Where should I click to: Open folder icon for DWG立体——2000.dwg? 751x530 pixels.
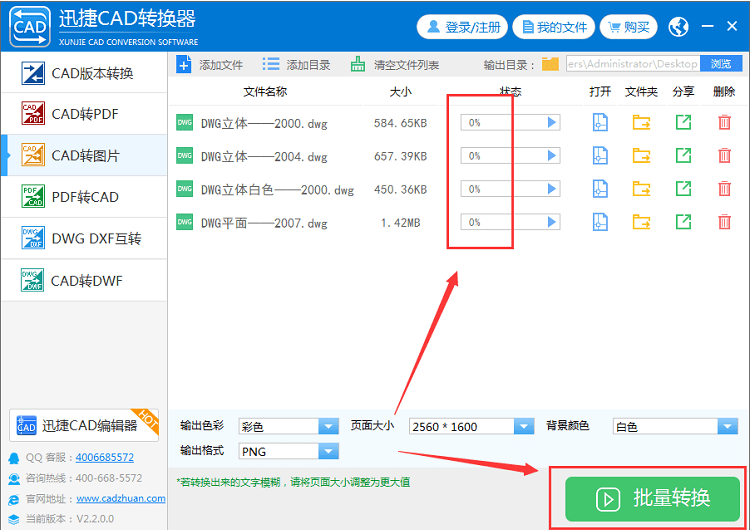click(641, 123)
